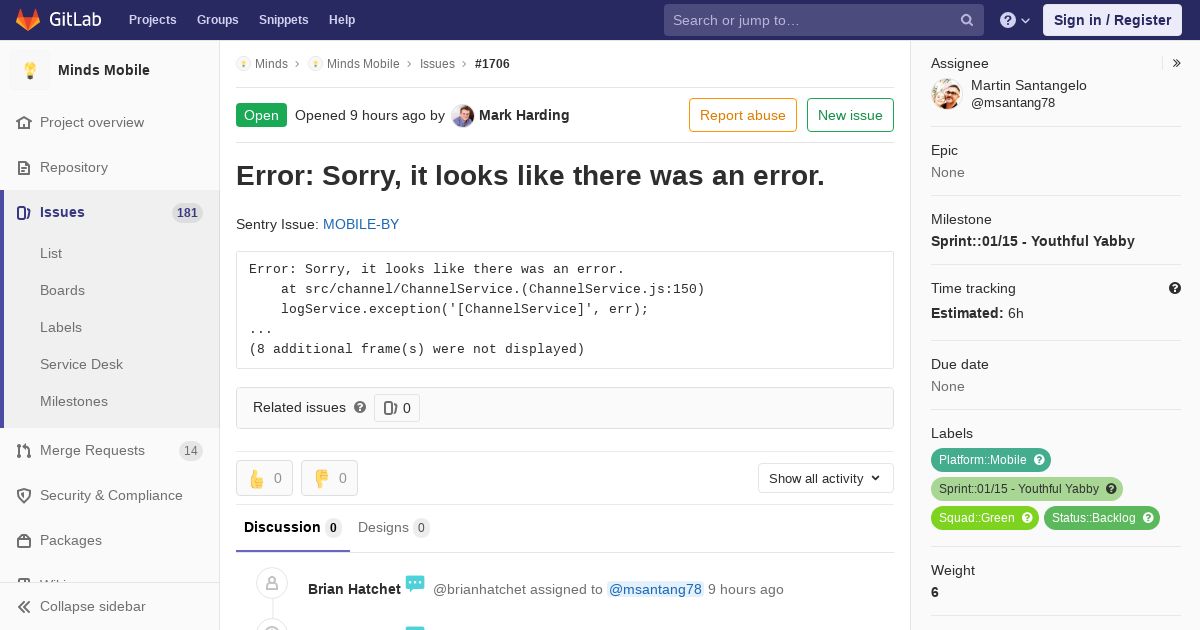
Task: Open the Snippets page
Action: tap(284, 20)
